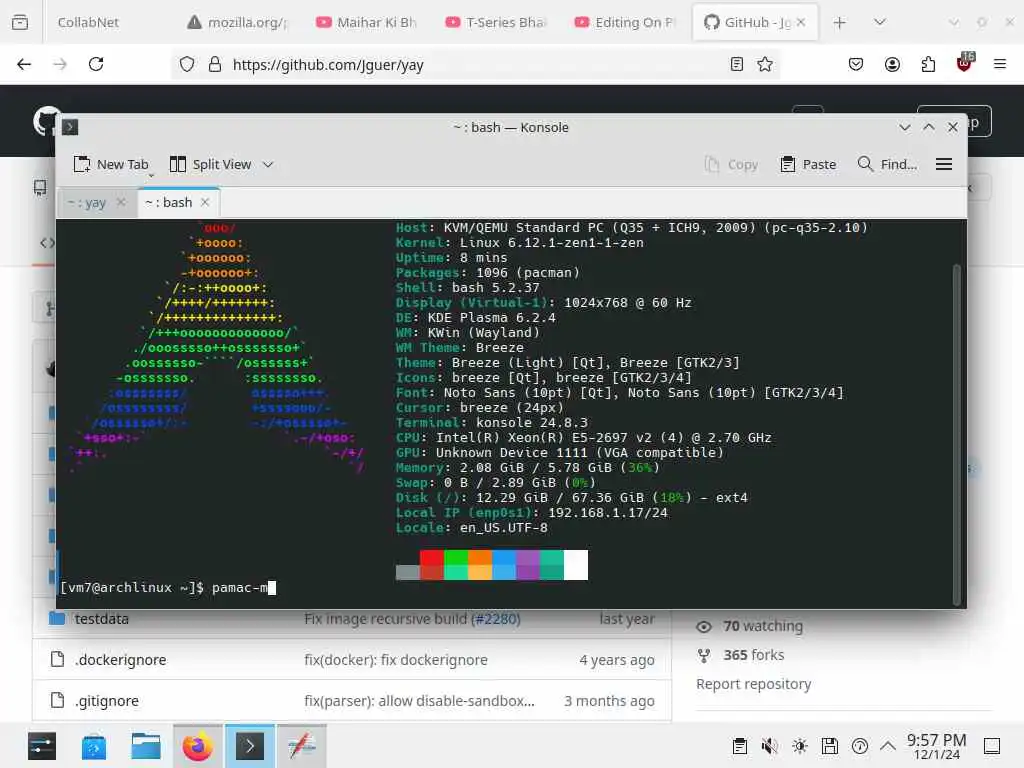List all Firefox tabs dropdown
Viewport: 1024px width, 768px height.
click(880, 22)
